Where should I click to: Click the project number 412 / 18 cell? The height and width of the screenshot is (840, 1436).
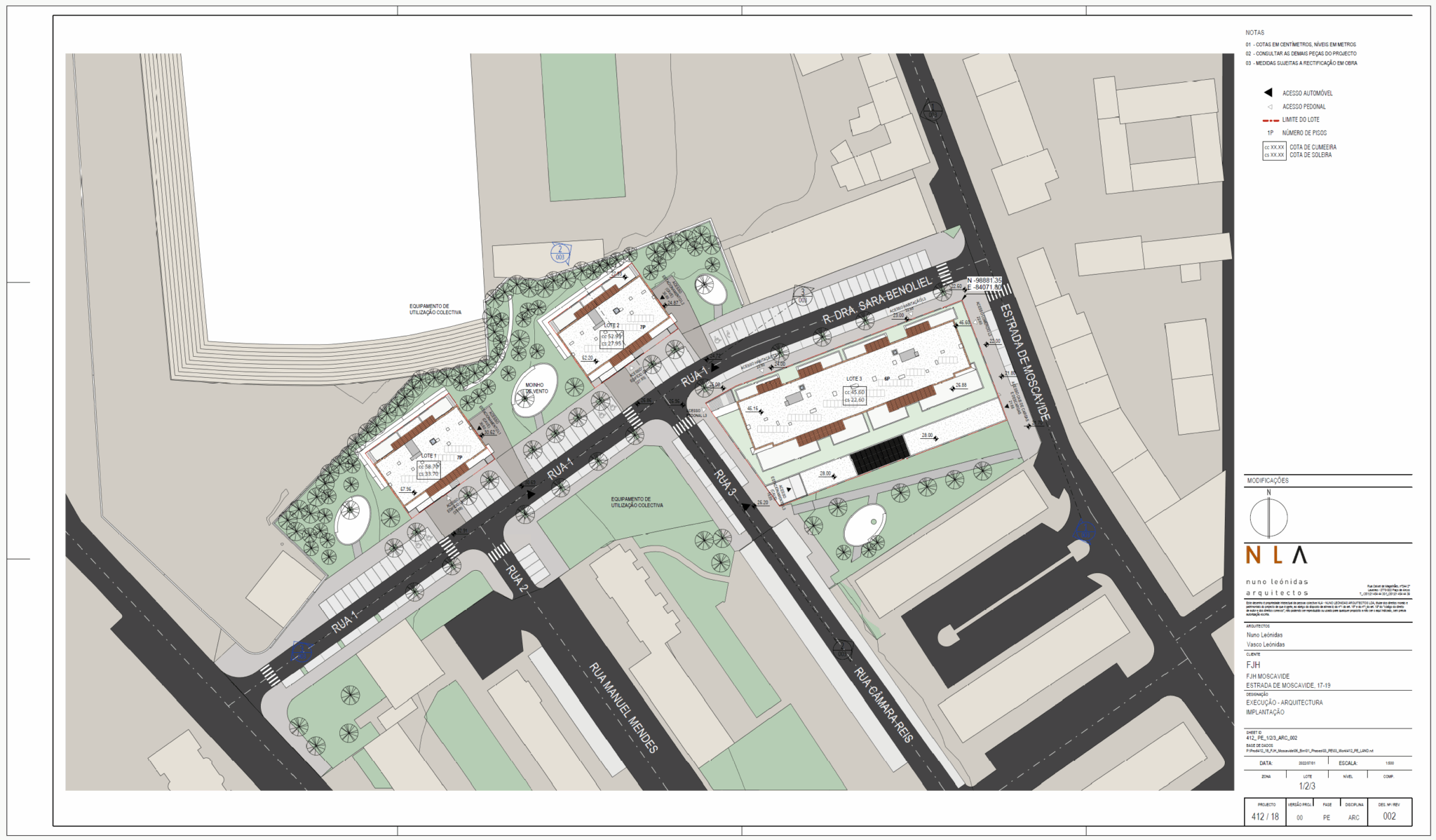[x=1265, y=816]
